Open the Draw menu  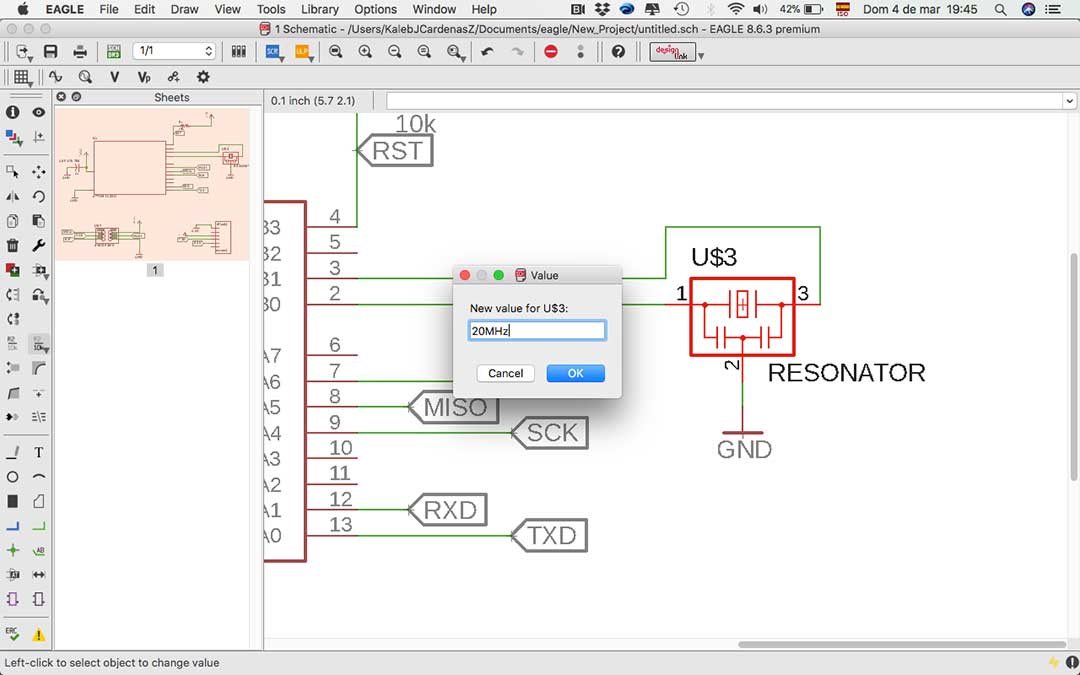tap(184, 10)
